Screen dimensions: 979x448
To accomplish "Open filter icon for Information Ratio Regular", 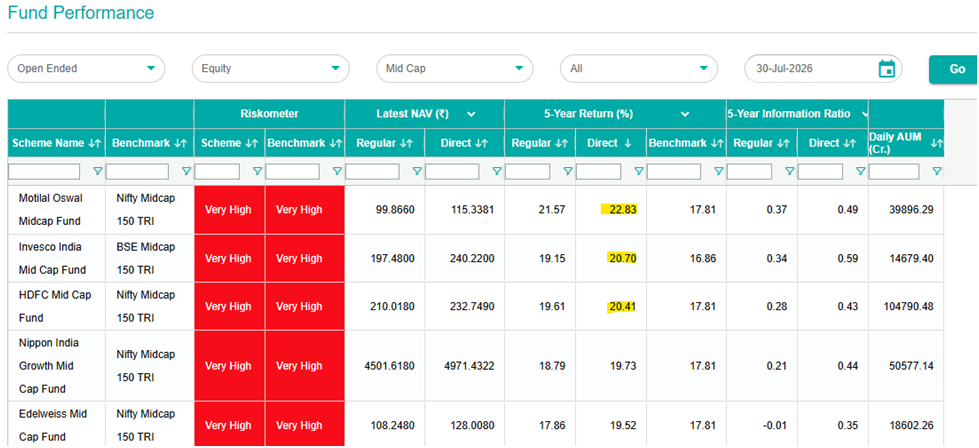I will [790, 171].
